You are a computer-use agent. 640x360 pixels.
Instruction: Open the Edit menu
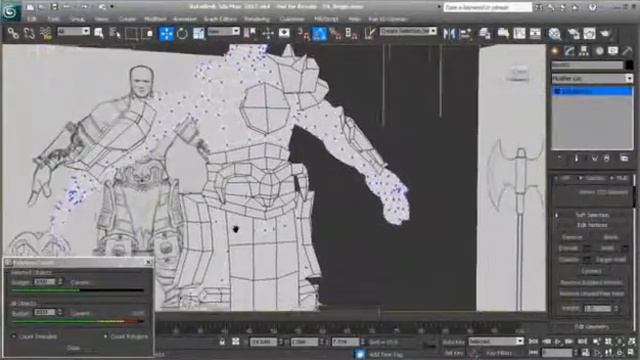tap(31, 19)
